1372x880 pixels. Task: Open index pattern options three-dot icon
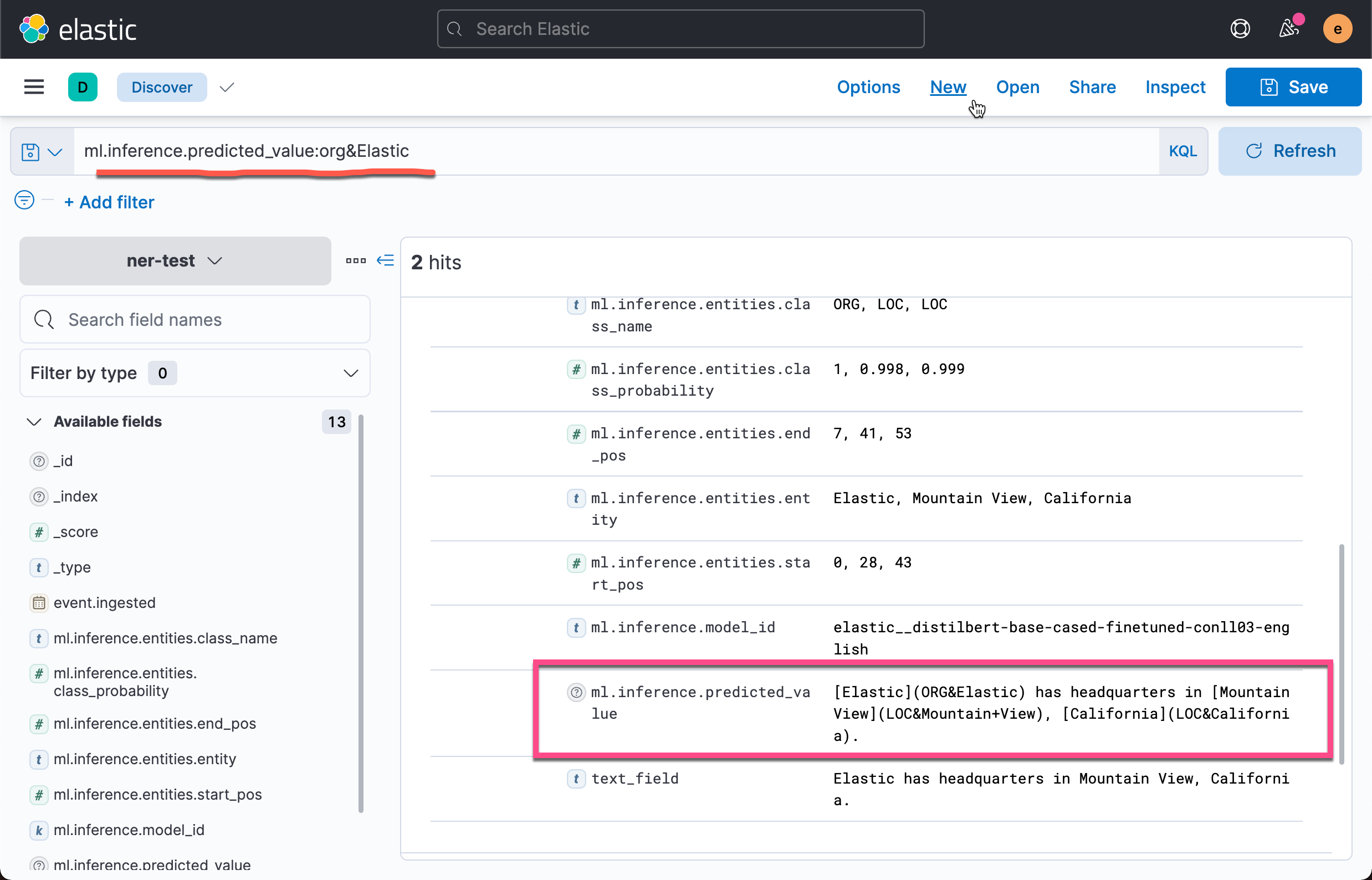tap(355, 260)
